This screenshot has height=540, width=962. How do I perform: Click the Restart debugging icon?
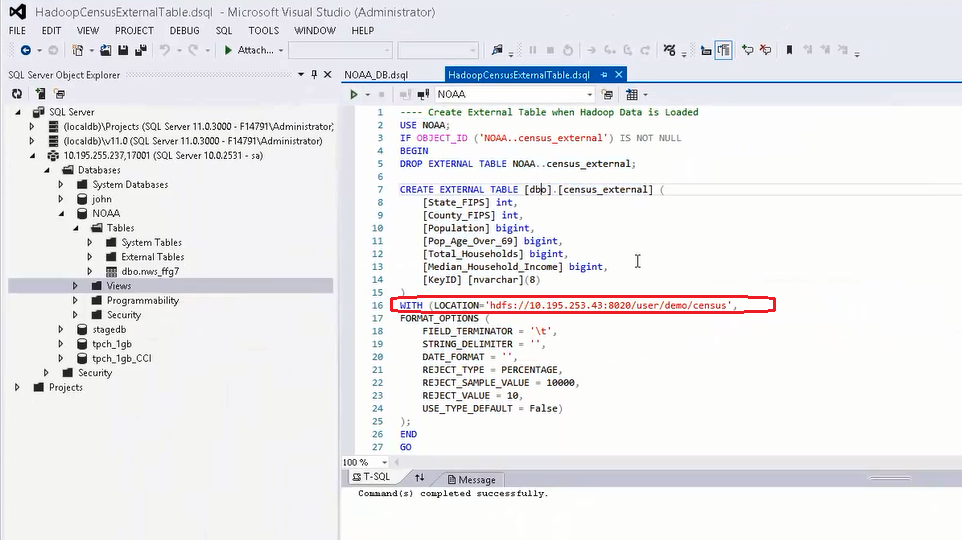tap(568, 50)
